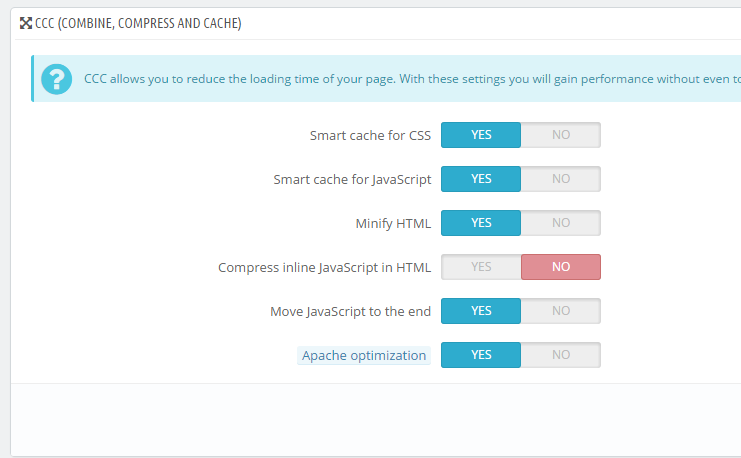Click the Smart cache for CSS label
This screenshot has height=458, width=741.
(x=370, y=135)
